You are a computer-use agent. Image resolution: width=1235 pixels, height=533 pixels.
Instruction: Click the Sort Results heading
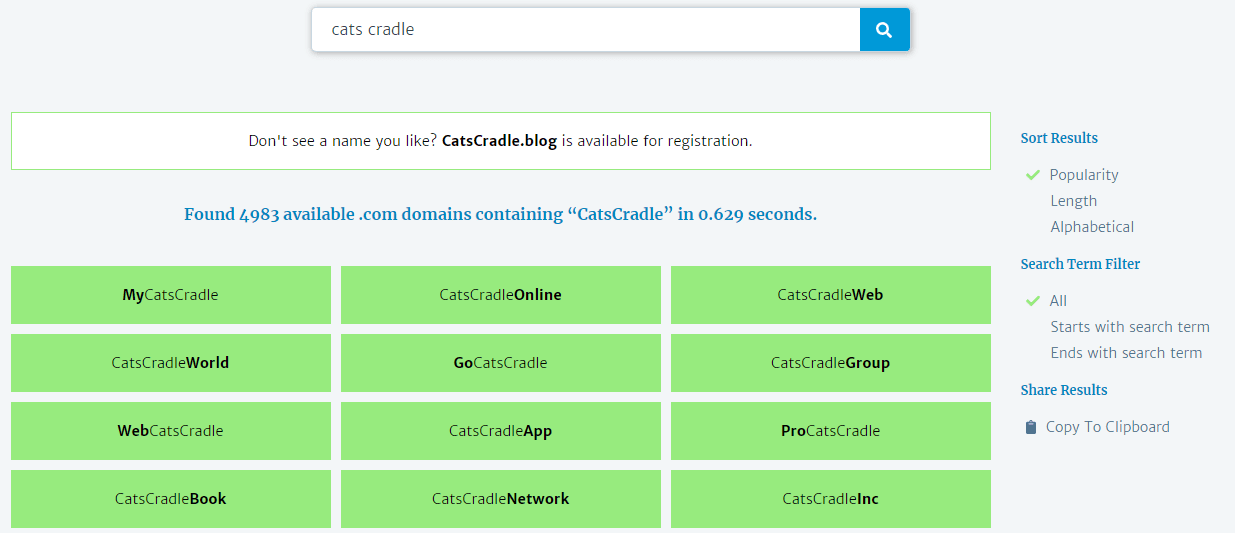(x=1059, y=138)
